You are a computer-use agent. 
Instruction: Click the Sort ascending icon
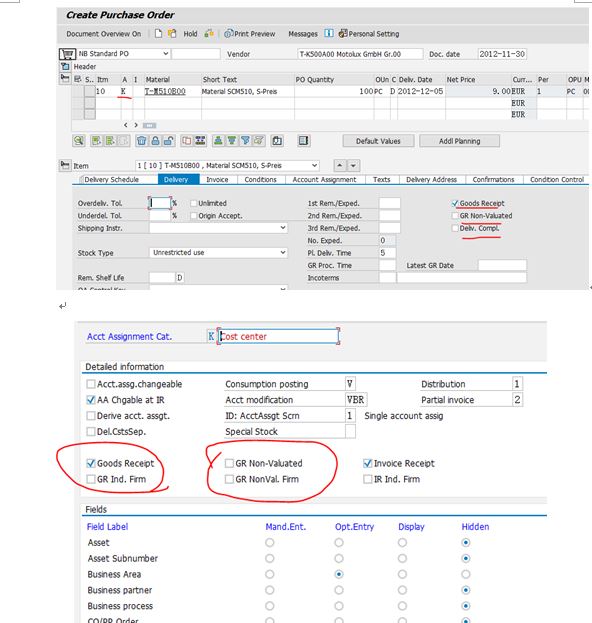point(218,141)
